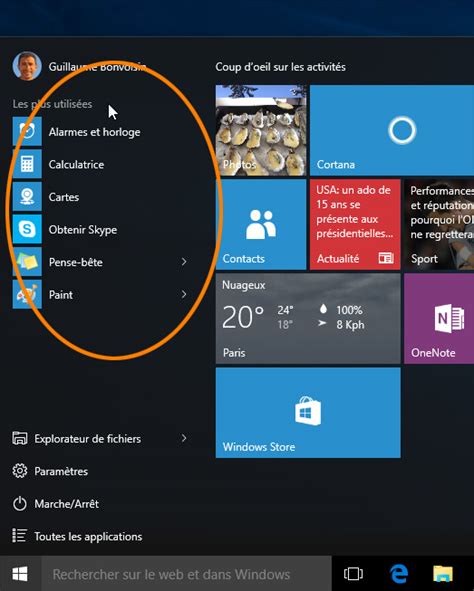Viewport: 474px width, 591px height.
Task: Open the Actualité news tile
Action: (355, 224)
